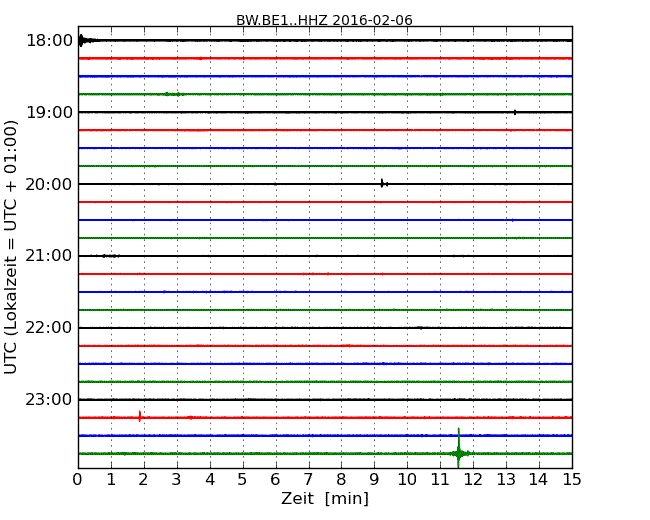
Task: Click x-axis tick label 4
Action: click(210, 480)
